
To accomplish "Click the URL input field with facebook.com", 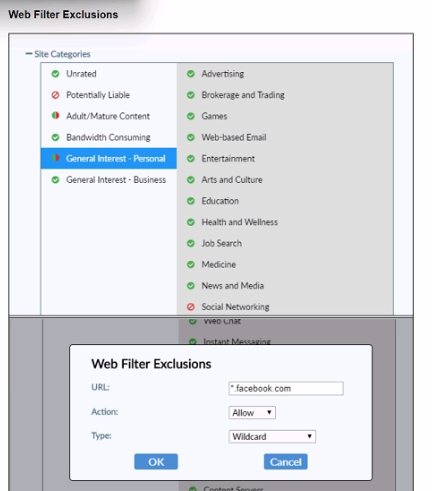I will point(286,388).
